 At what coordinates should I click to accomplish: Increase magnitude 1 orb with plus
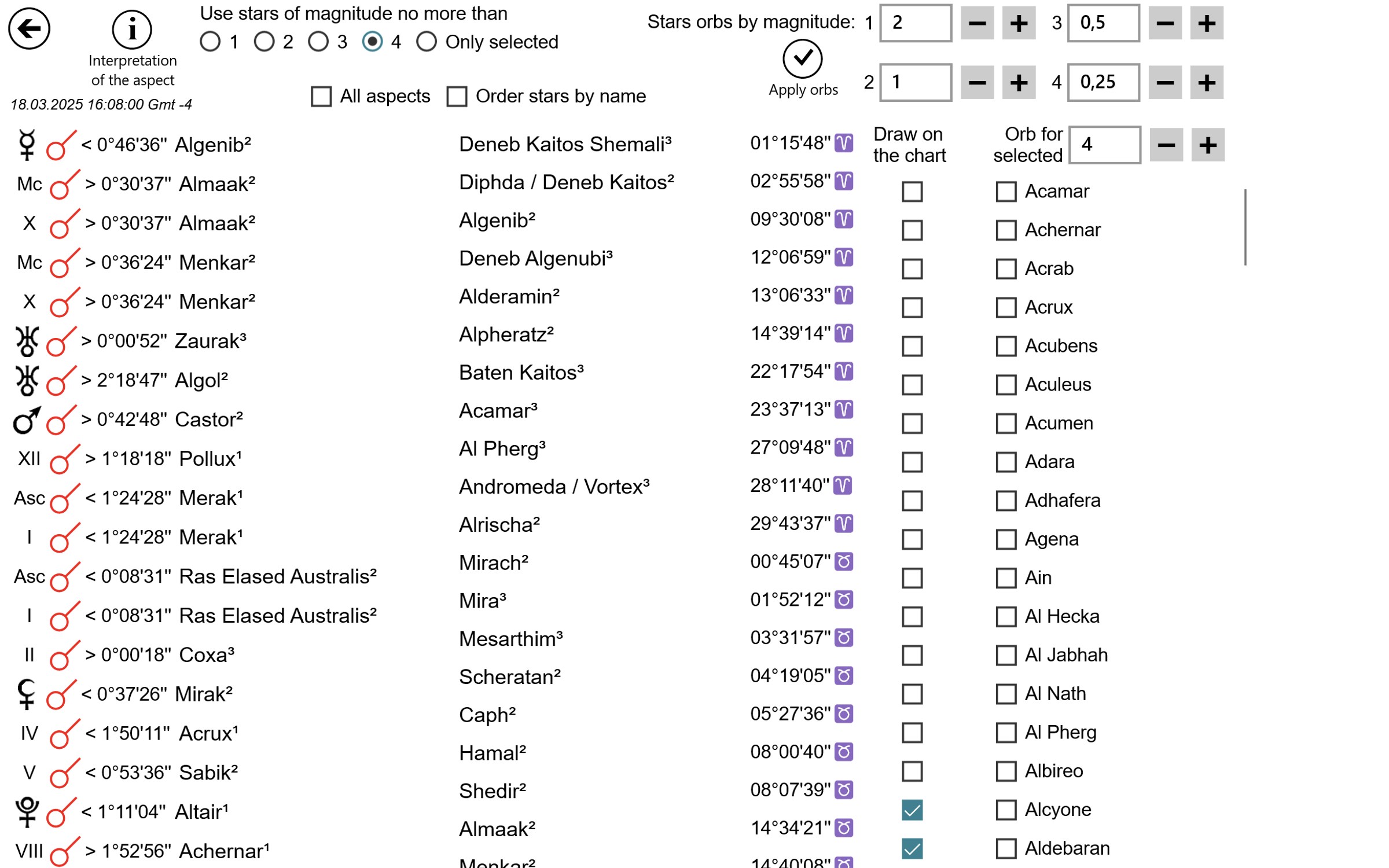[x=1018, y=24]
